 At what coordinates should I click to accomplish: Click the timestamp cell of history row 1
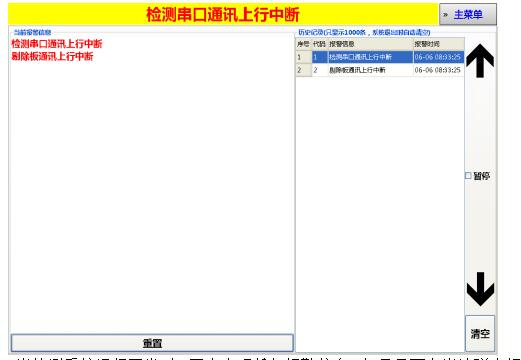coord(438,57)
